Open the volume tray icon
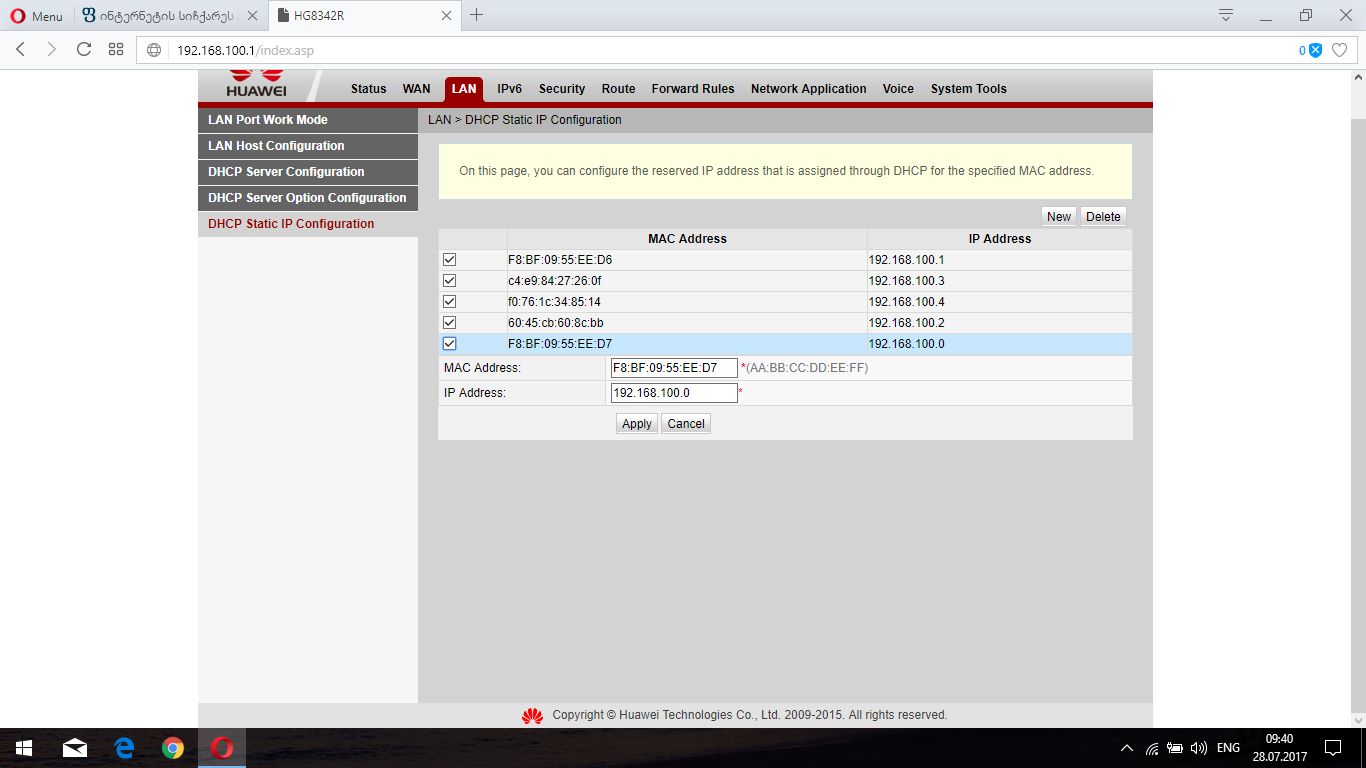Image resolution: width=1366 pixels, height=768 pixels. coord(1199,748)
